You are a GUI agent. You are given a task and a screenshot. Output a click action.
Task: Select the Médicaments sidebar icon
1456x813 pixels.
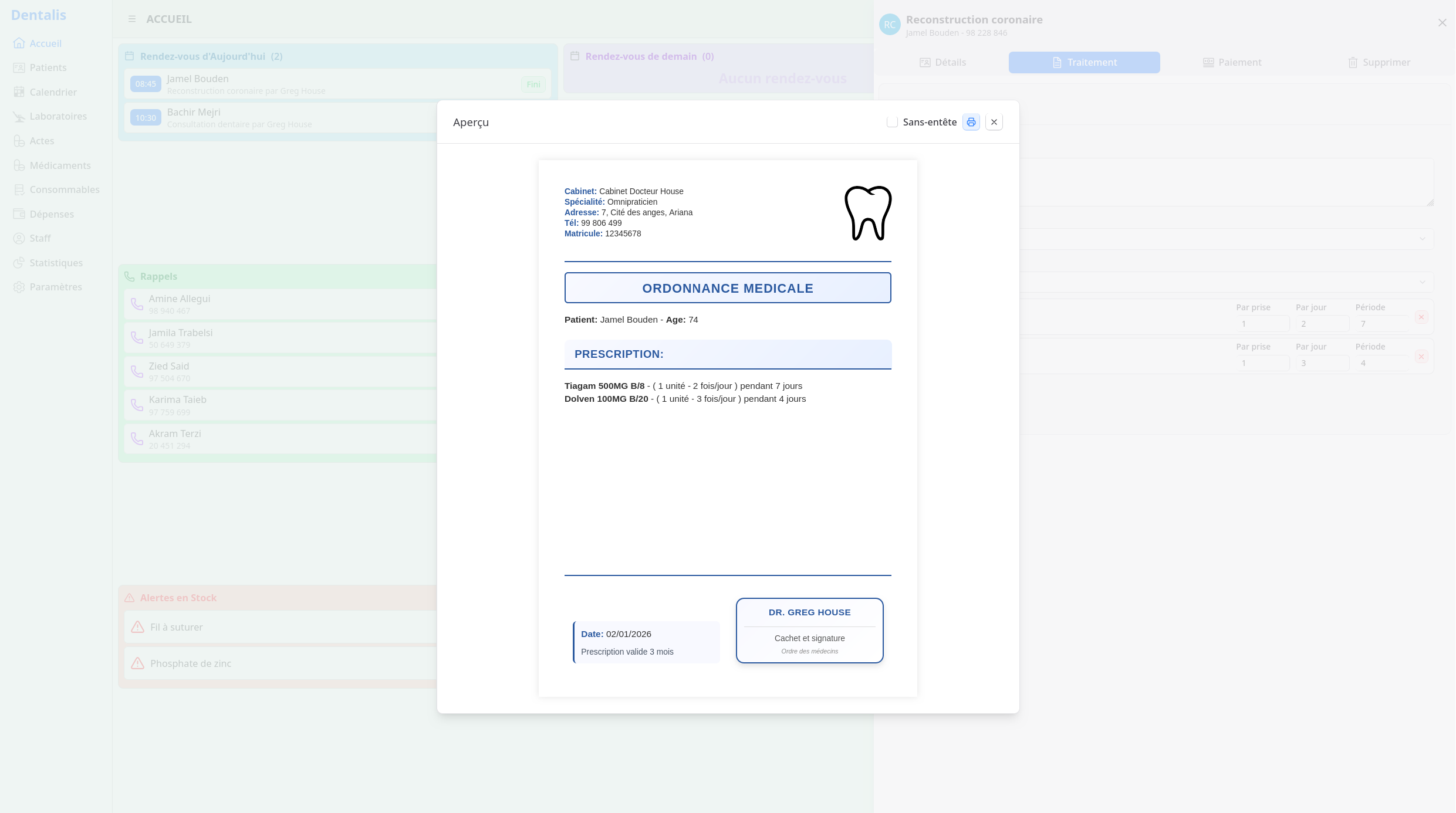tap(19, 165)
